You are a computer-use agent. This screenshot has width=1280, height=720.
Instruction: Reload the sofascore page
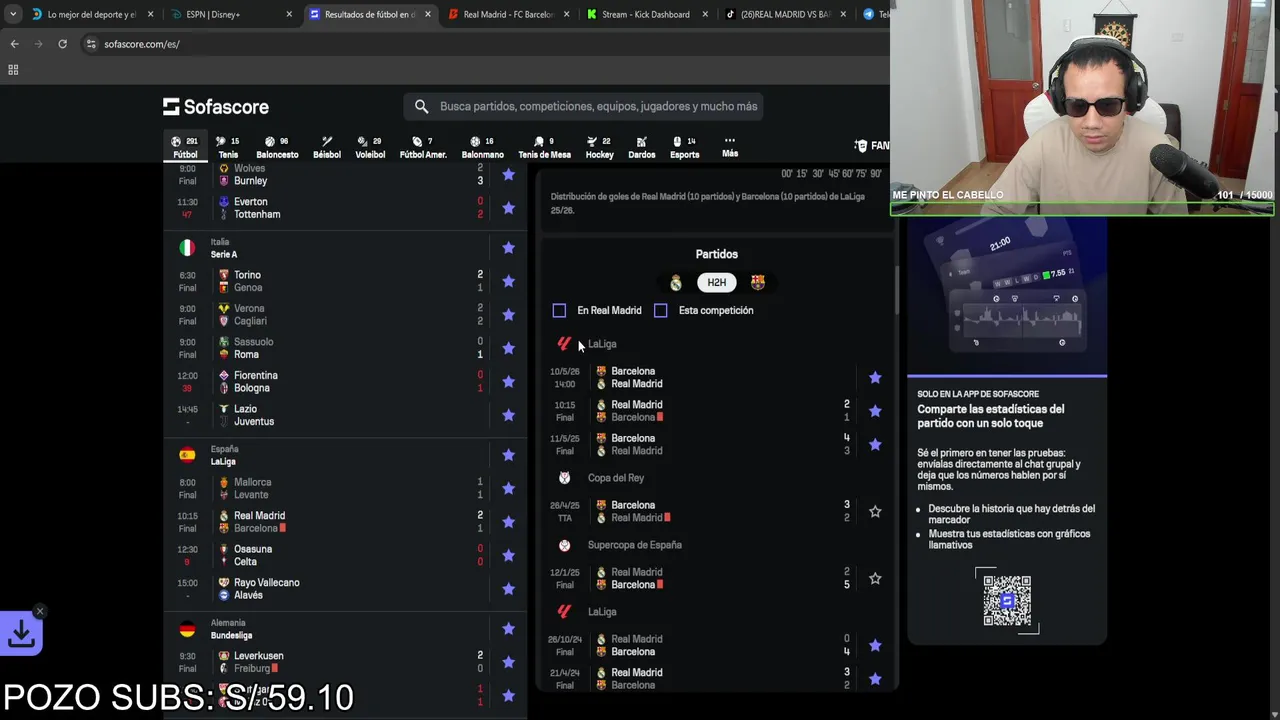(x=62, y=44)
